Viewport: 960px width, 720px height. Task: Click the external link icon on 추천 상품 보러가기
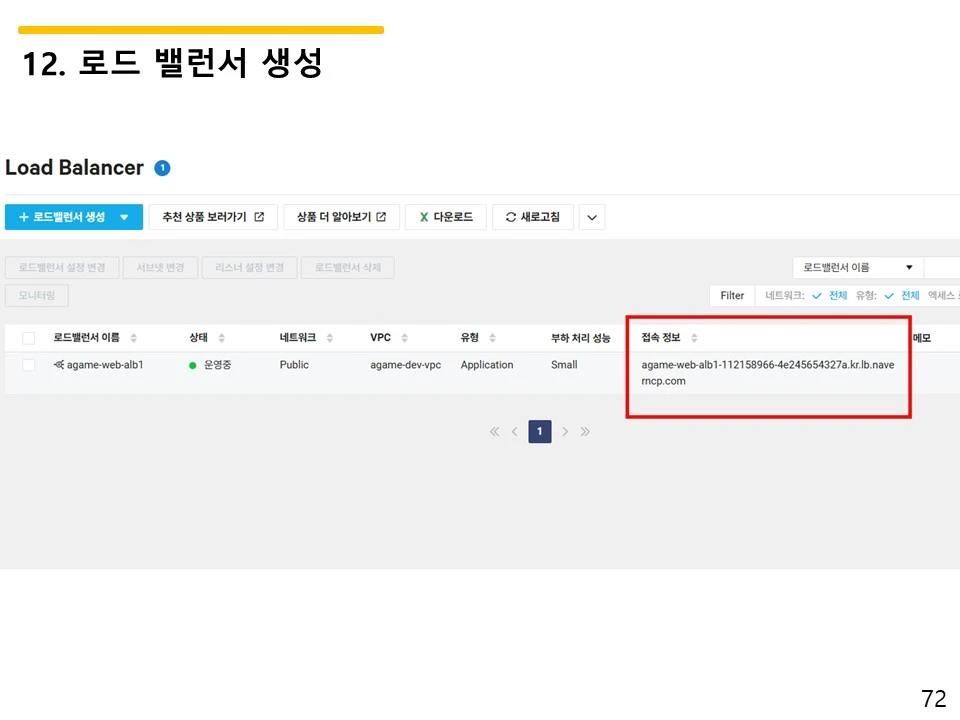click(x=257, y=216)
